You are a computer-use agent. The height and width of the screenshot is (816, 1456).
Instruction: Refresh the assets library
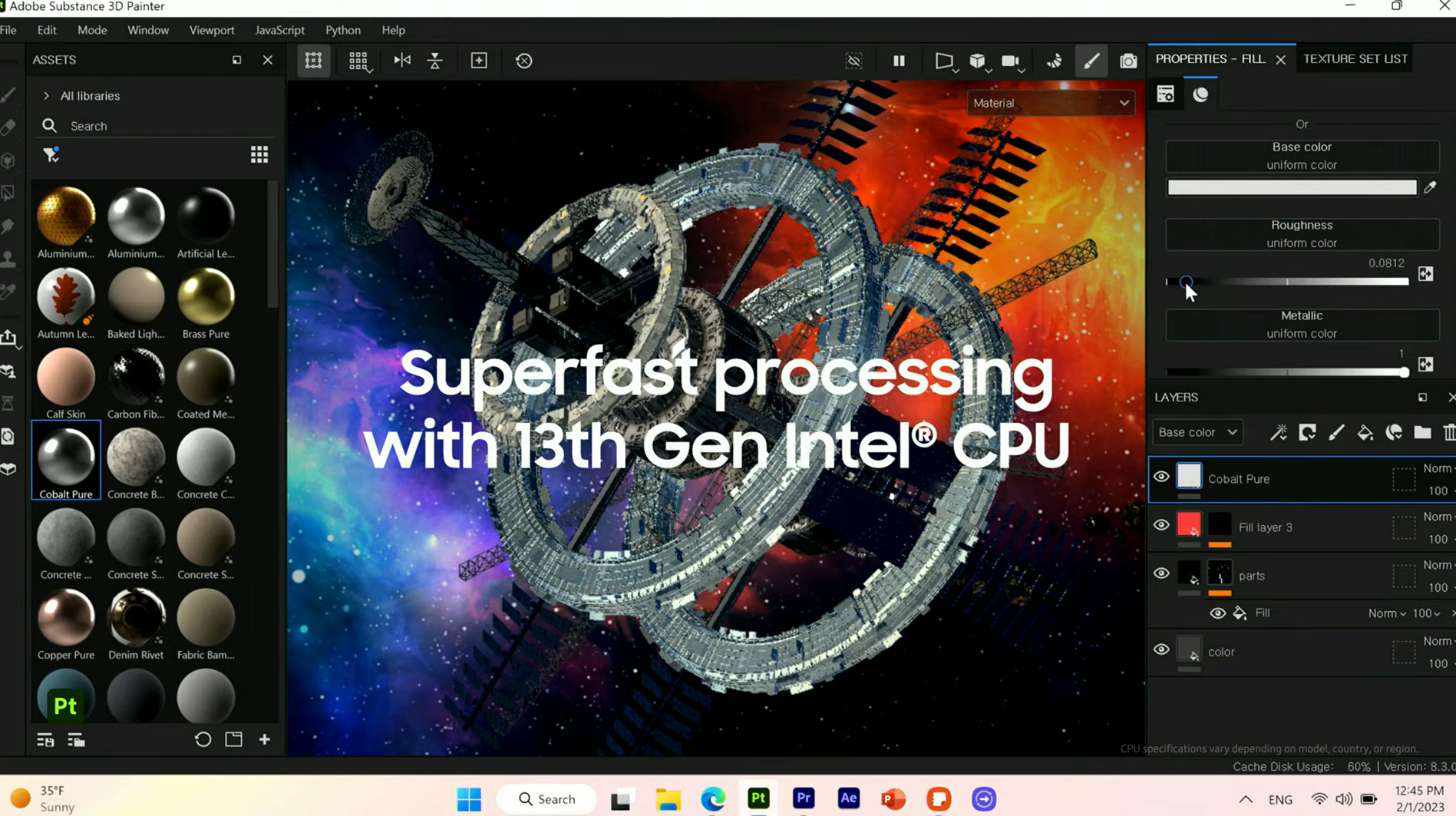203,739
